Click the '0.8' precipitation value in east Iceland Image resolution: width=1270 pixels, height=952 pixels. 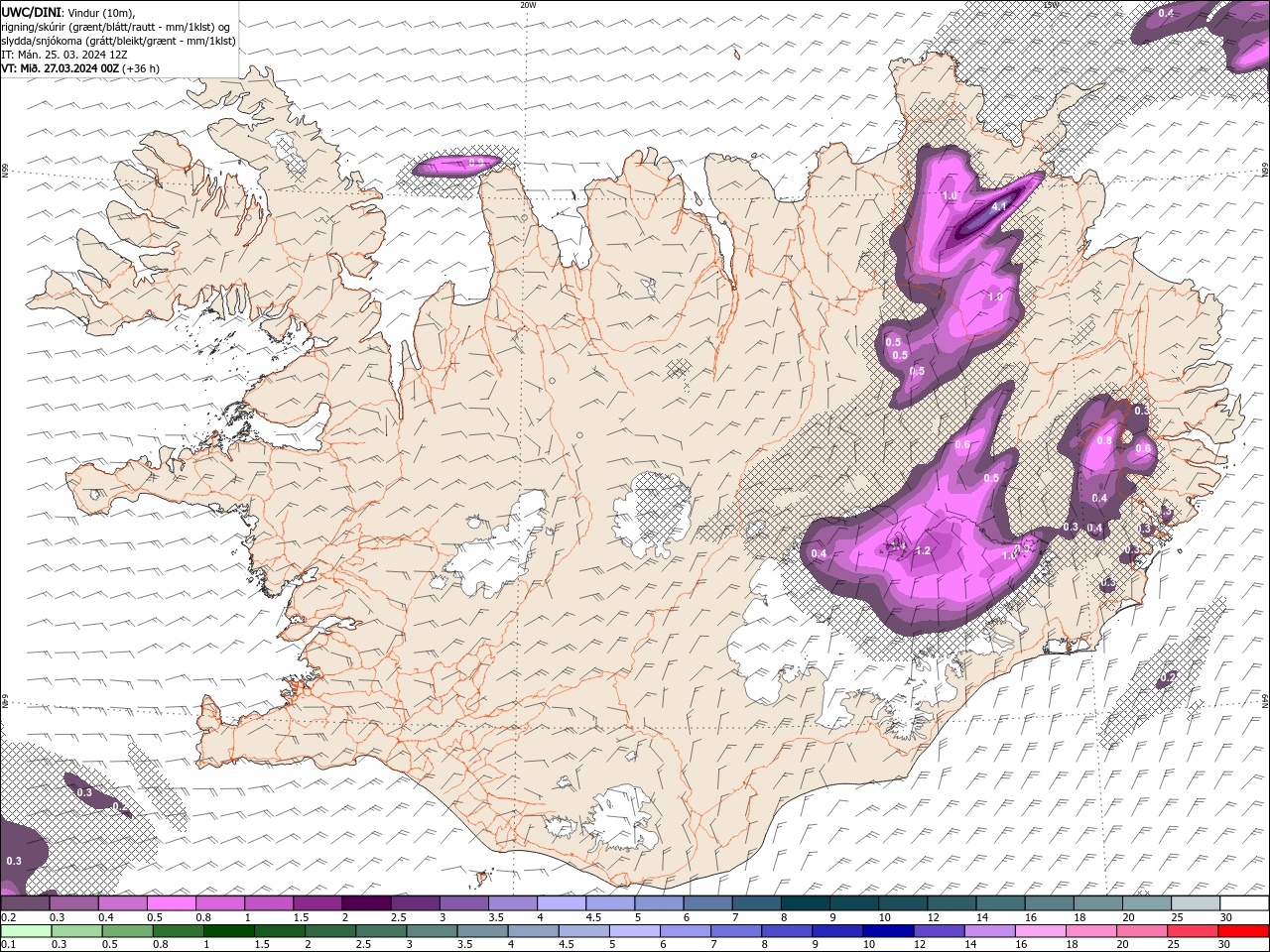click(x=1104, y=439)
